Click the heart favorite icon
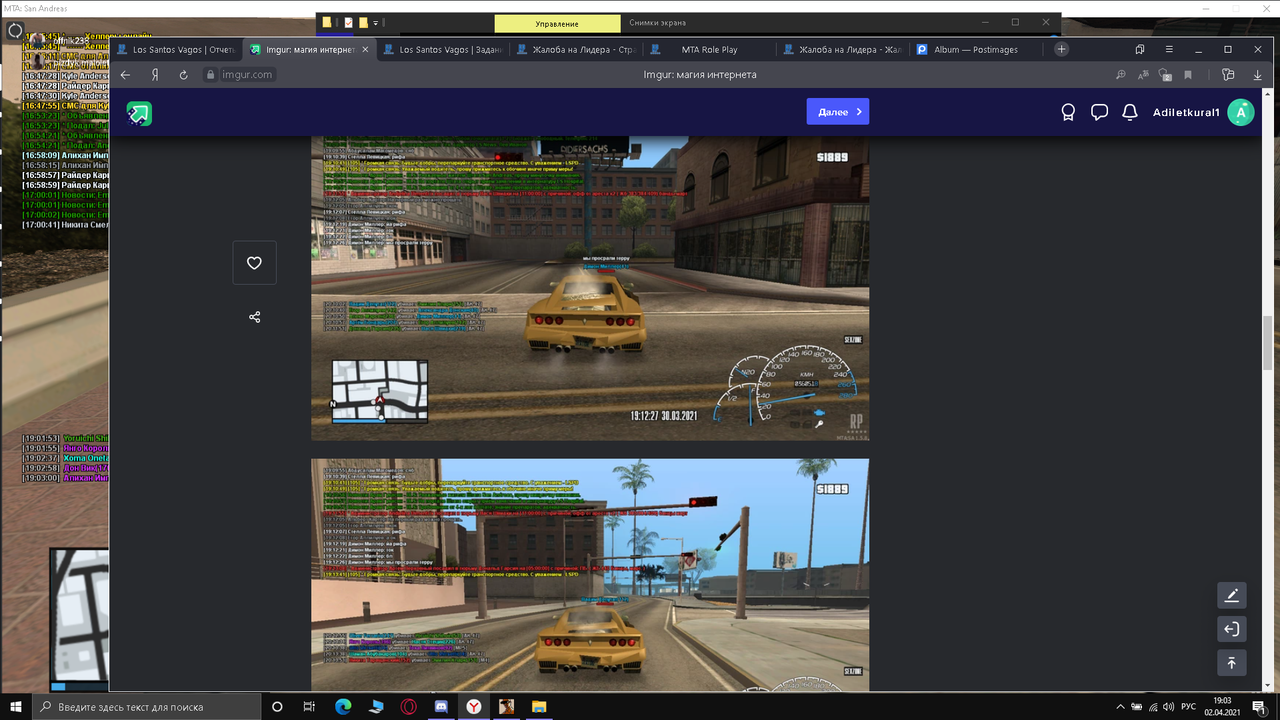Viewport: 1280px width, 720px height. pos(254,263)
